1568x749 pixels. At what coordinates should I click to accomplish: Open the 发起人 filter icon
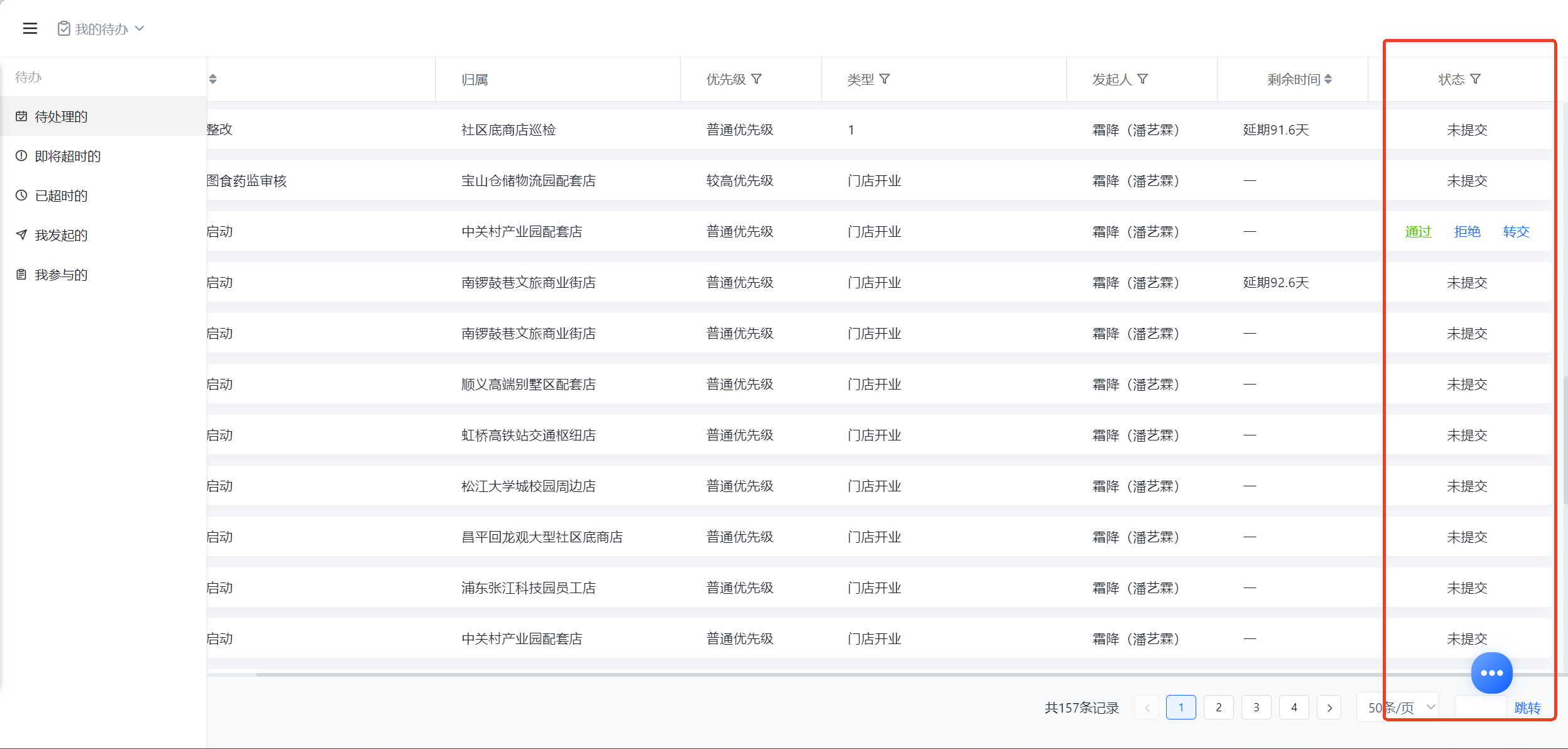click(x=1143, y=79)
